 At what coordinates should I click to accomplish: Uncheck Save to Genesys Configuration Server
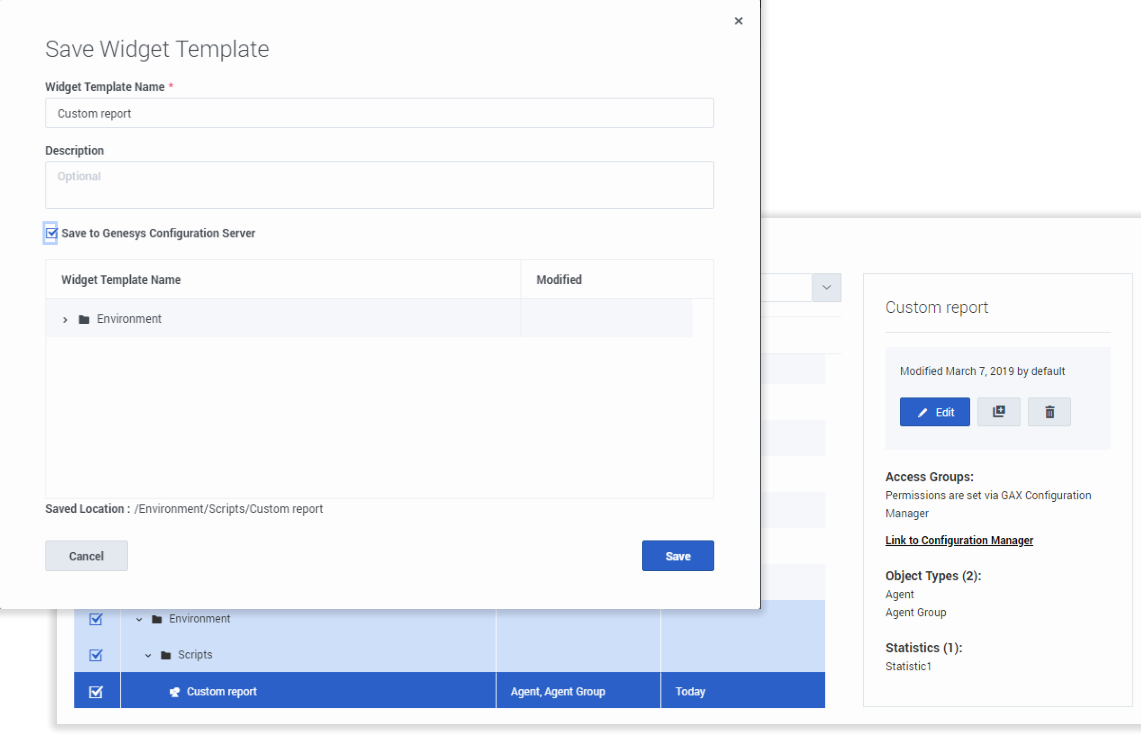click(x=52, y=233)
